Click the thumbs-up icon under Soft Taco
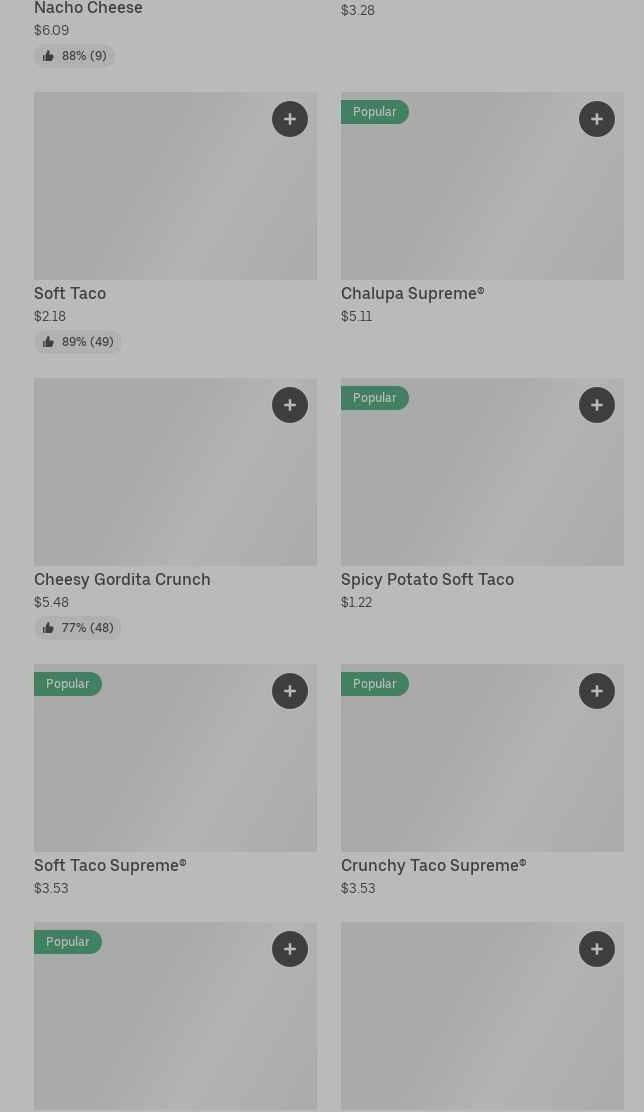The height and width of the screenshot is (1112, 644). tap(48, 342)
